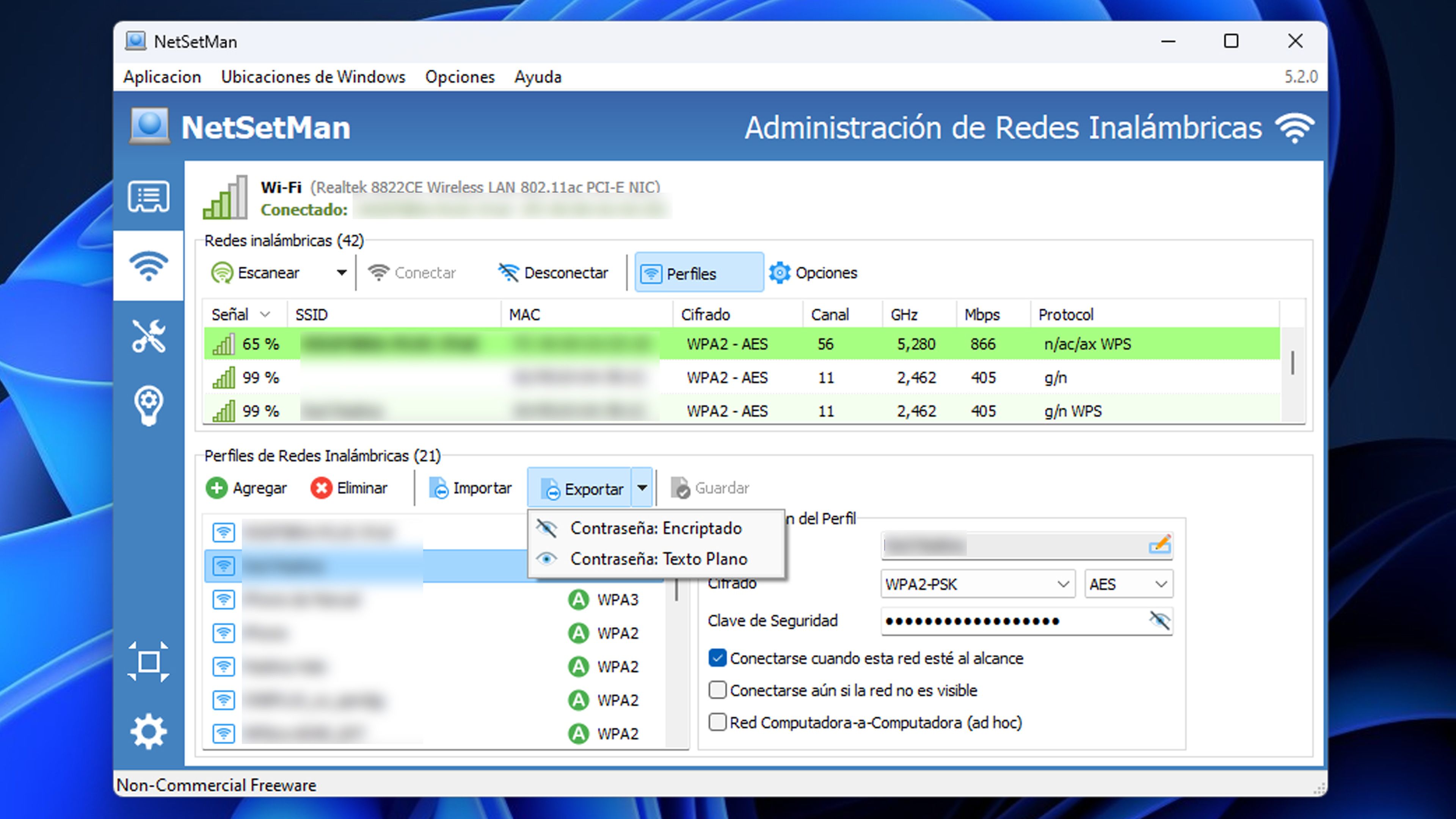Viewport: 1456px width, 819px height.
Task: Open the WPA2-PSK encryption dropdown
Action: (977, 584)
